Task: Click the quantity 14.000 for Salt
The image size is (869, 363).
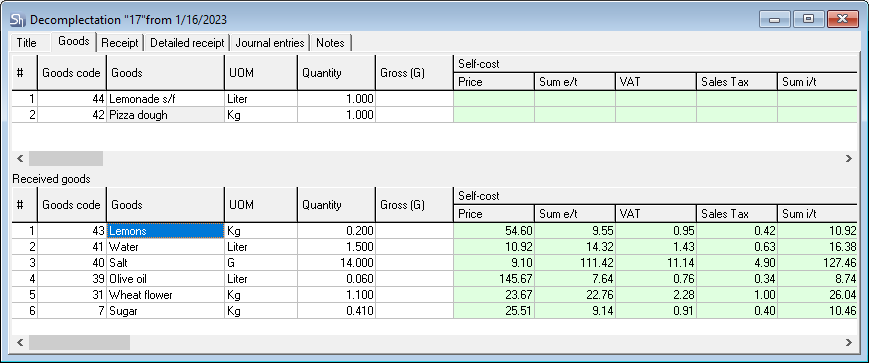Action: (x=336, y=263)
